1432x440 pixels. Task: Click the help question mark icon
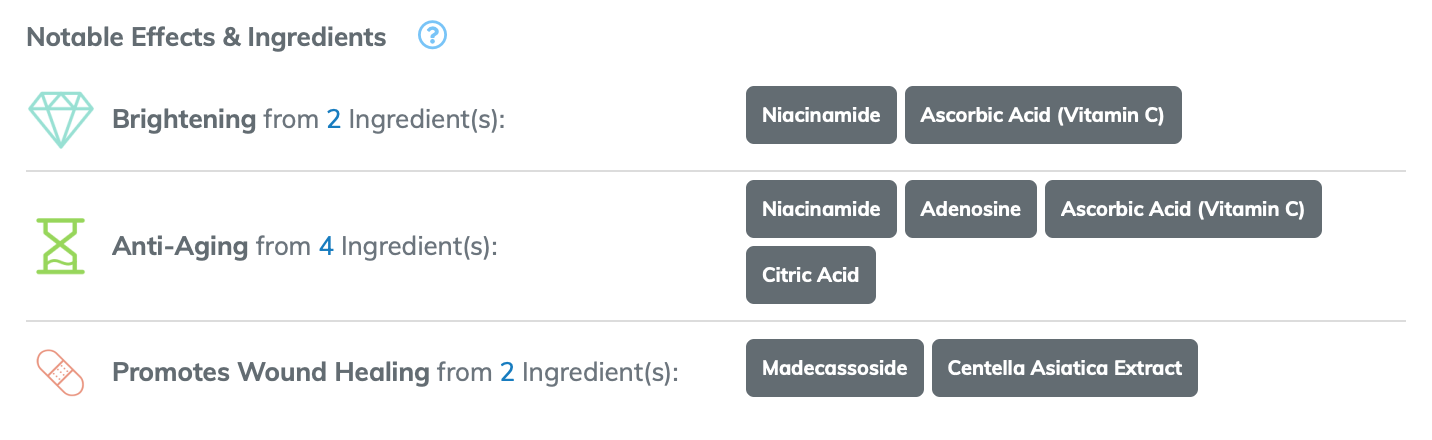[x=432, y=37]
